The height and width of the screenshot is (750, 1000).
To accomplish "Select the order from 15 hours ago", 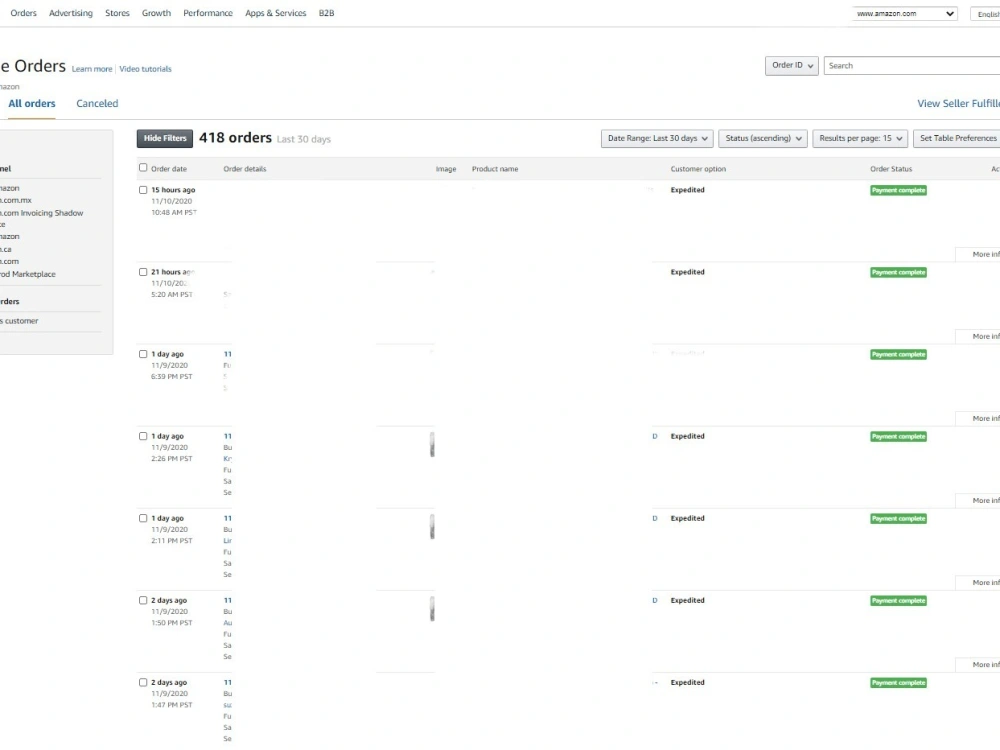I will click(143, 190).
